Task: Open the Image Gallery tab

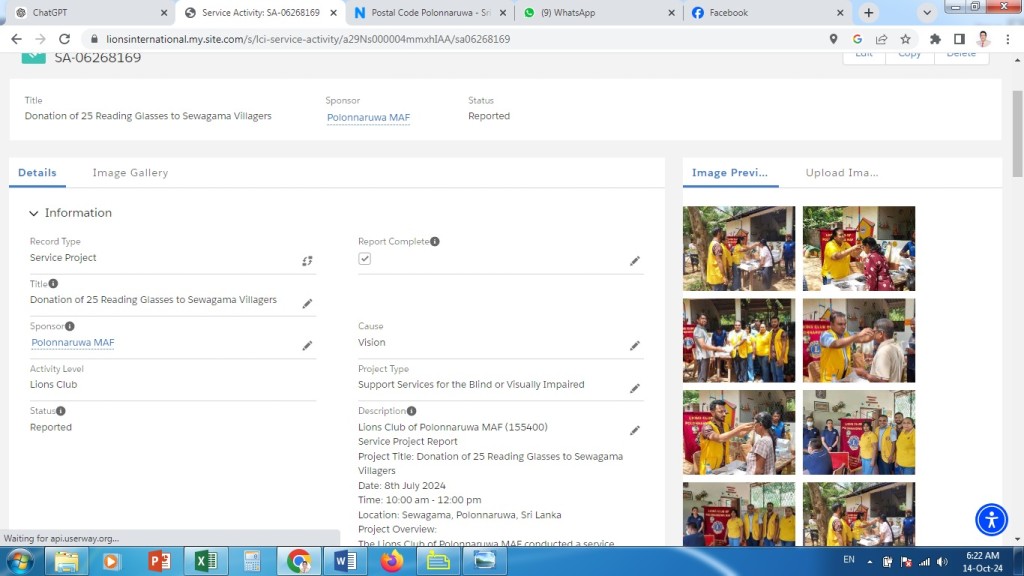Action: 131,172
